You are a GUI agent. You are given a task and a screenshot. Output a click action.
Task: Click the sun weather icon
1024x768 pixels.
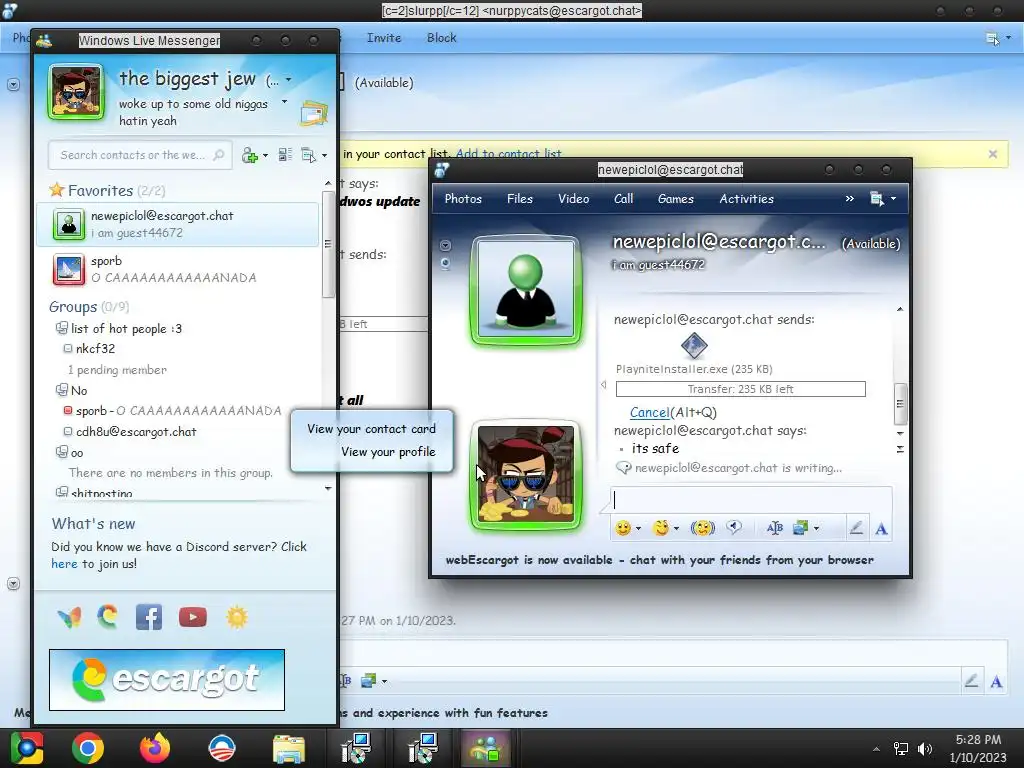point(237,617)
